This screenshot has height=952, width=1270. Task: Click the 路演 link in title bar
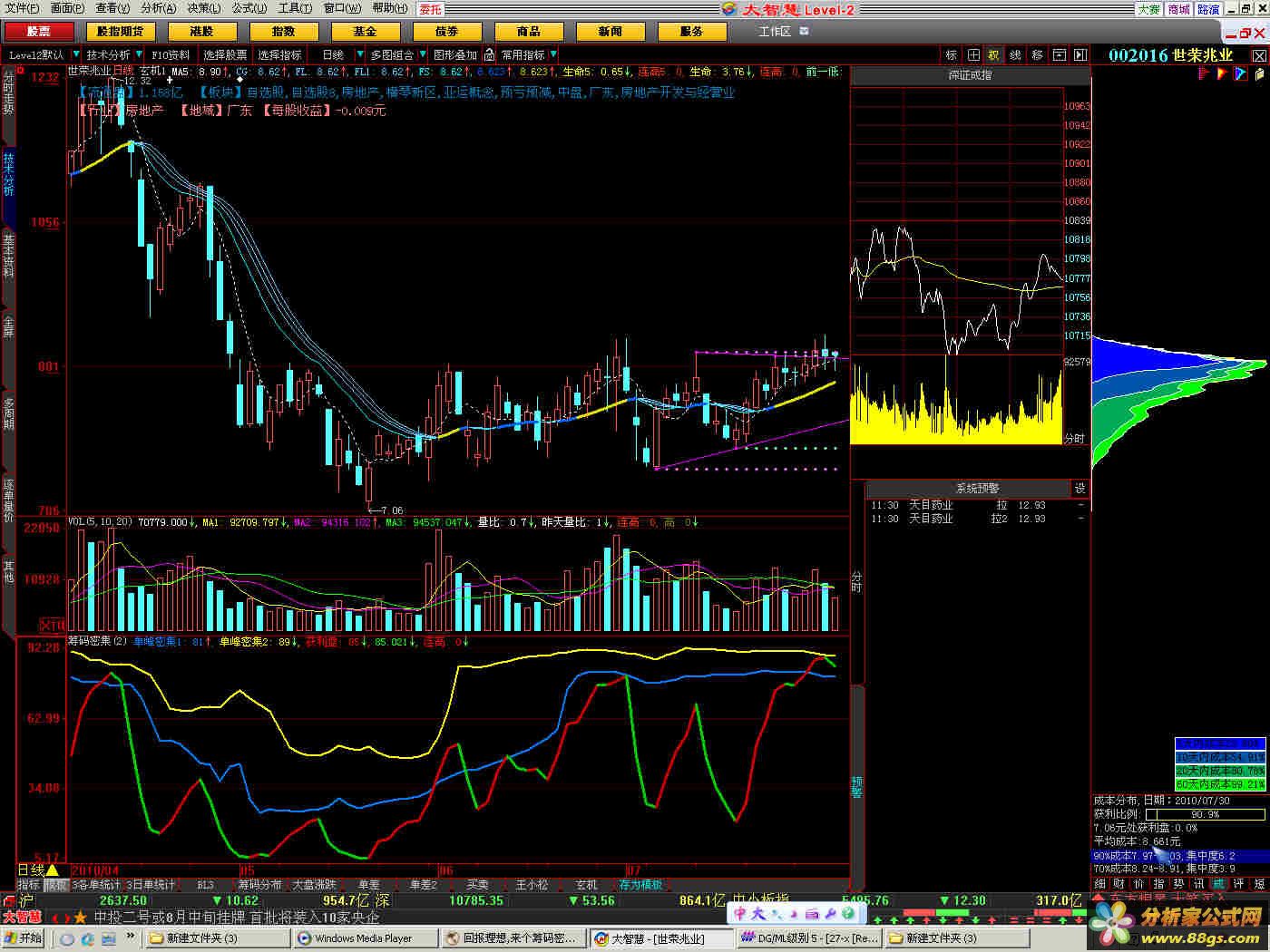[x=1207, y=9]
